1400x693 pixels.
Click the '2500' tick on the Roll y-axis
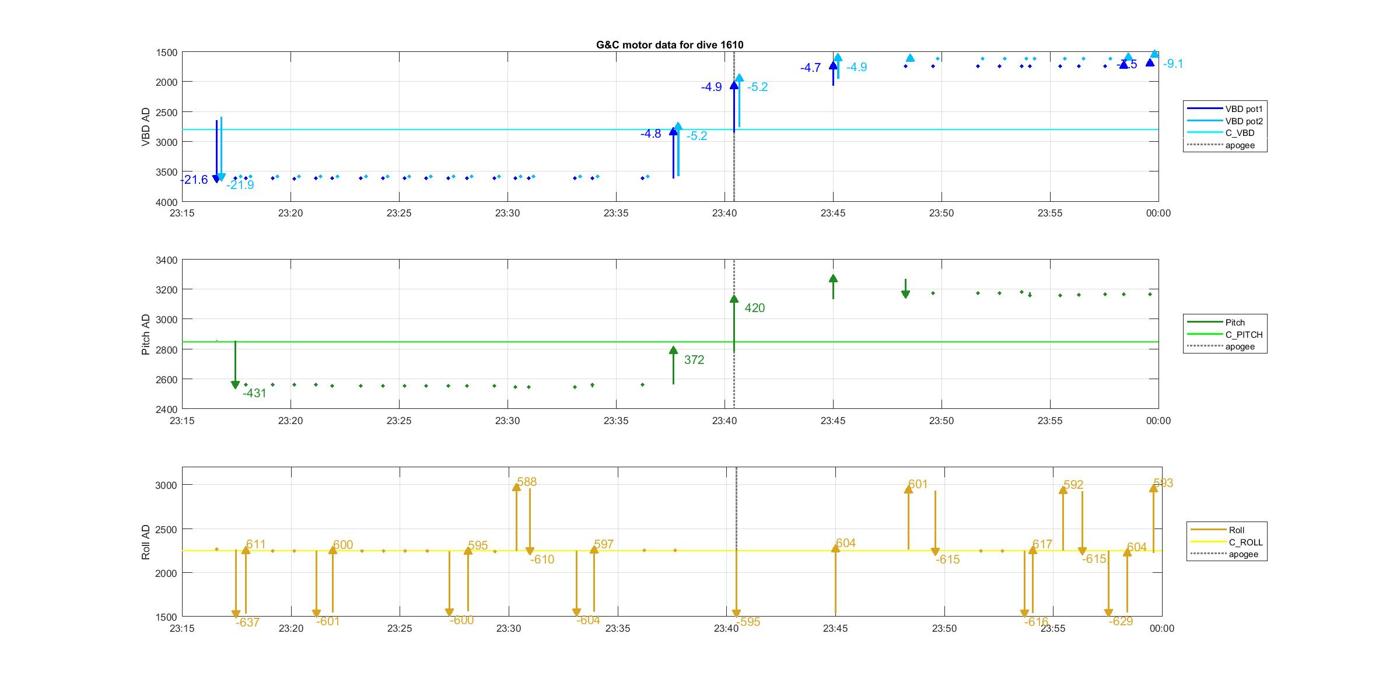[165, 529]
